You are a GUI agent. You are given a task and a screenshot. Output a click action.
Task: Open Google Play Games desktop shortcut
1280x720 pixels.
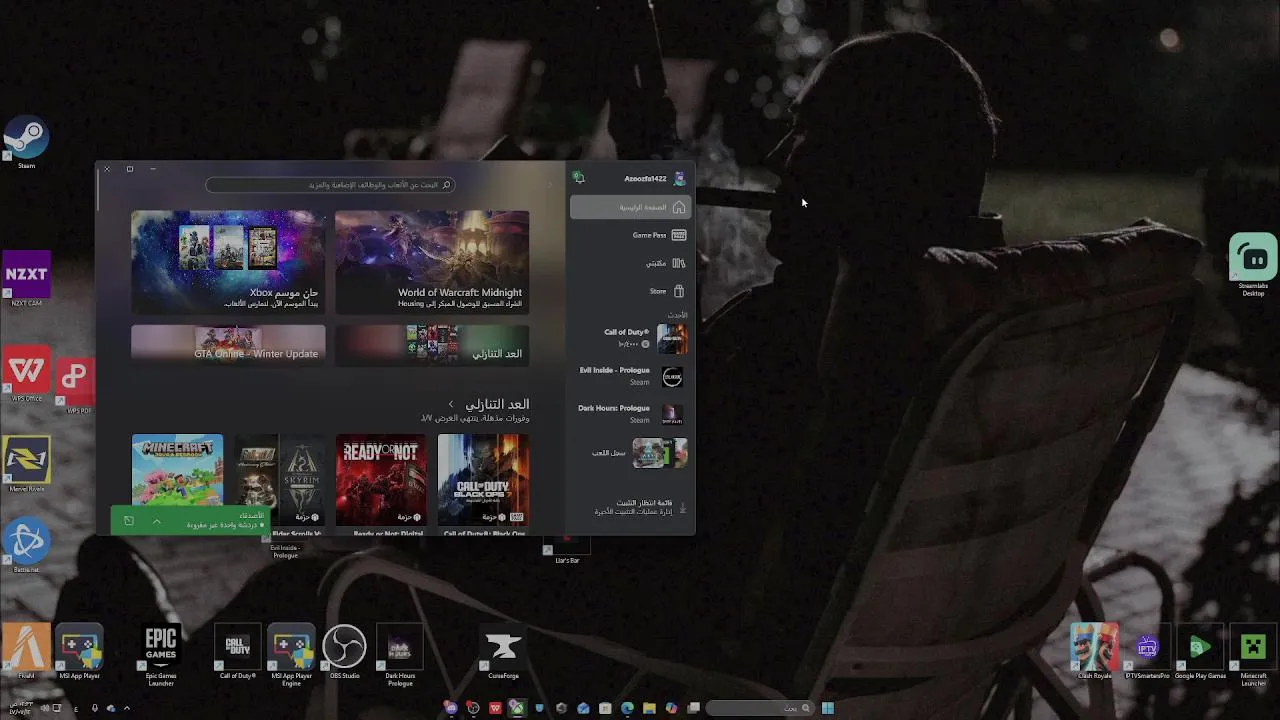(x=1200, y=652)
